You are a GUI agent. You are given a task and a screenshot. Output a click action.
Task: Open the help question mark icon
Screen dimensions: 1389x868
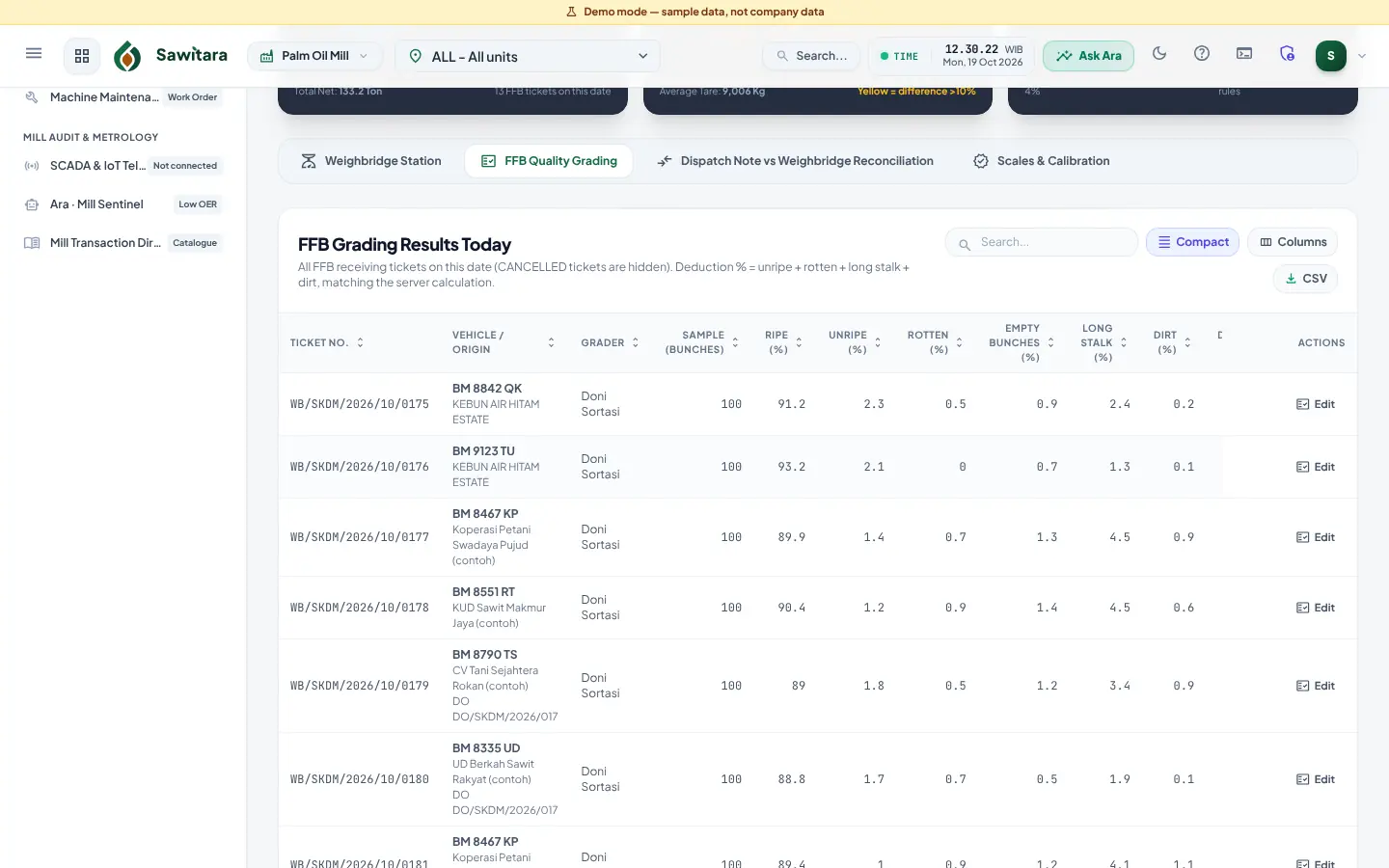tap(1202, 54)
